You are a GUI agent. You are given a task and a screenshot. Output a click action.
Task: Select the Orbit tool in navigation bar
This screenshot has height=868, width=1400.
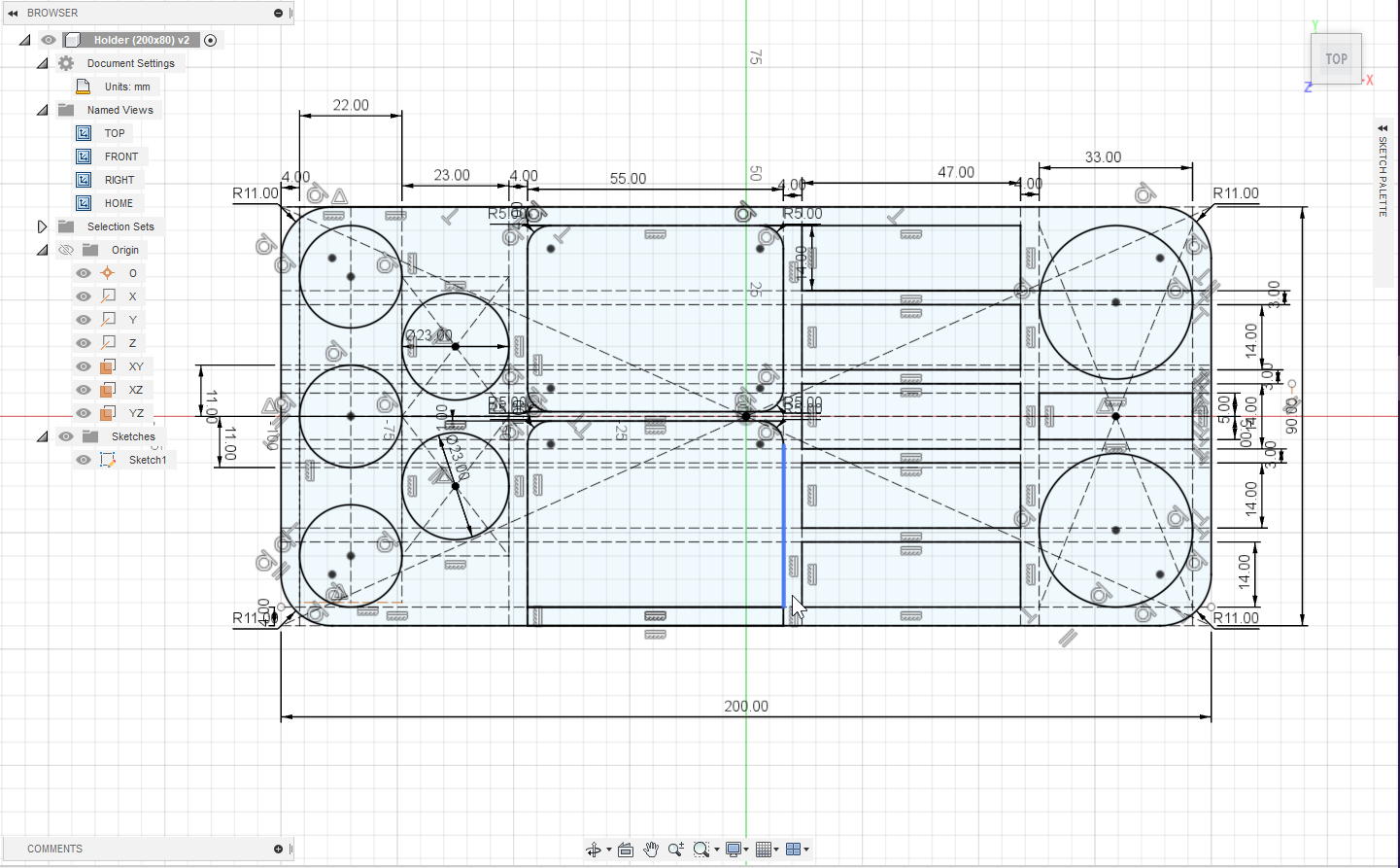coord(593,850)
